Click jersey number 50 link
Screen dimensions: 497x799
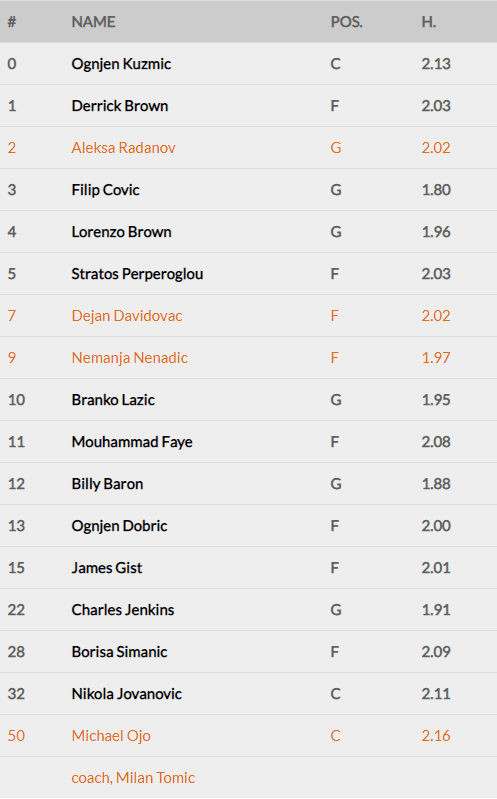pos(16,736)
